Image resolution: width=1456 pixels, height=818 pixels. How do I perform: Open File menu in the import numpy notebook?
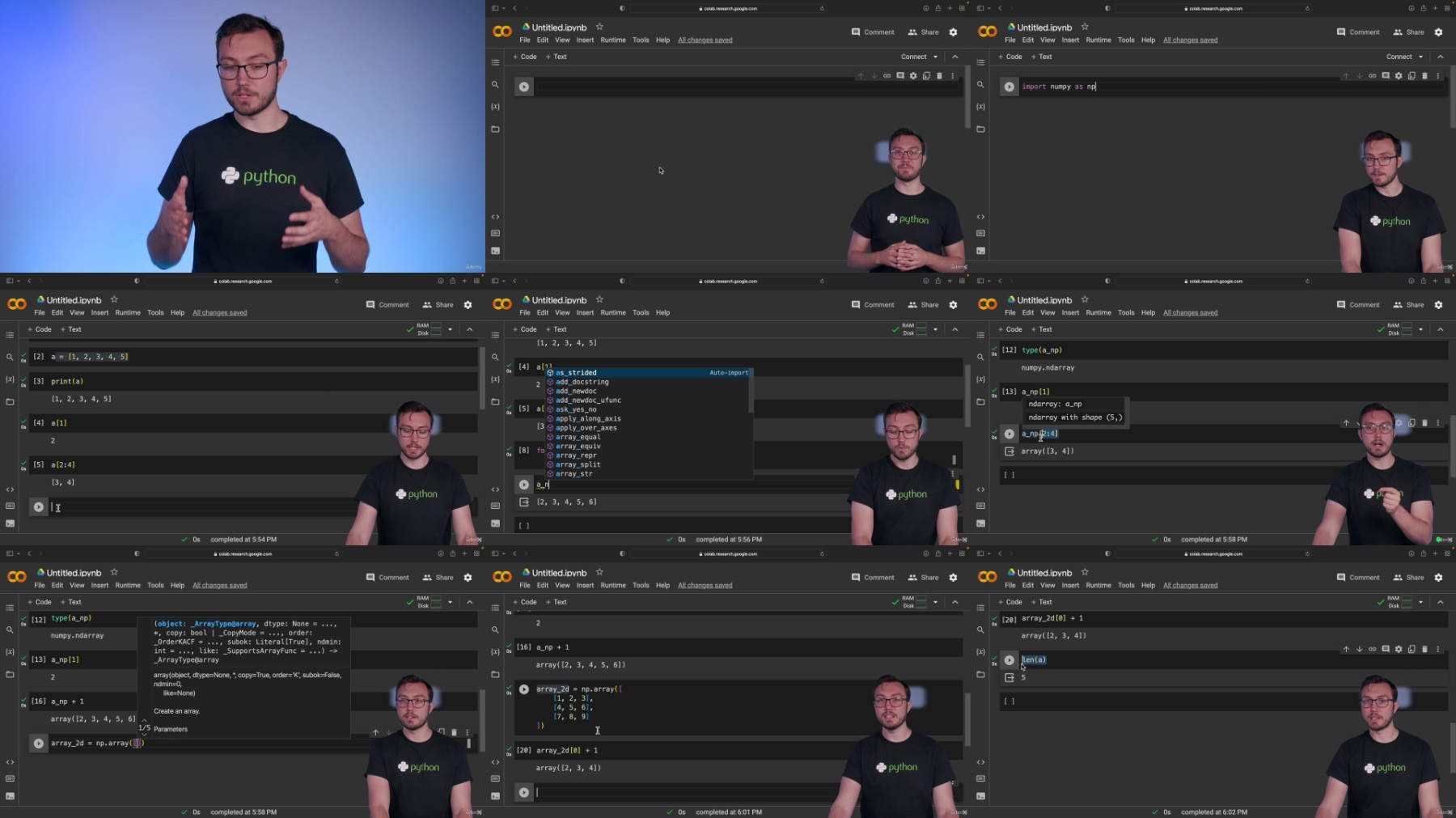1010,40
